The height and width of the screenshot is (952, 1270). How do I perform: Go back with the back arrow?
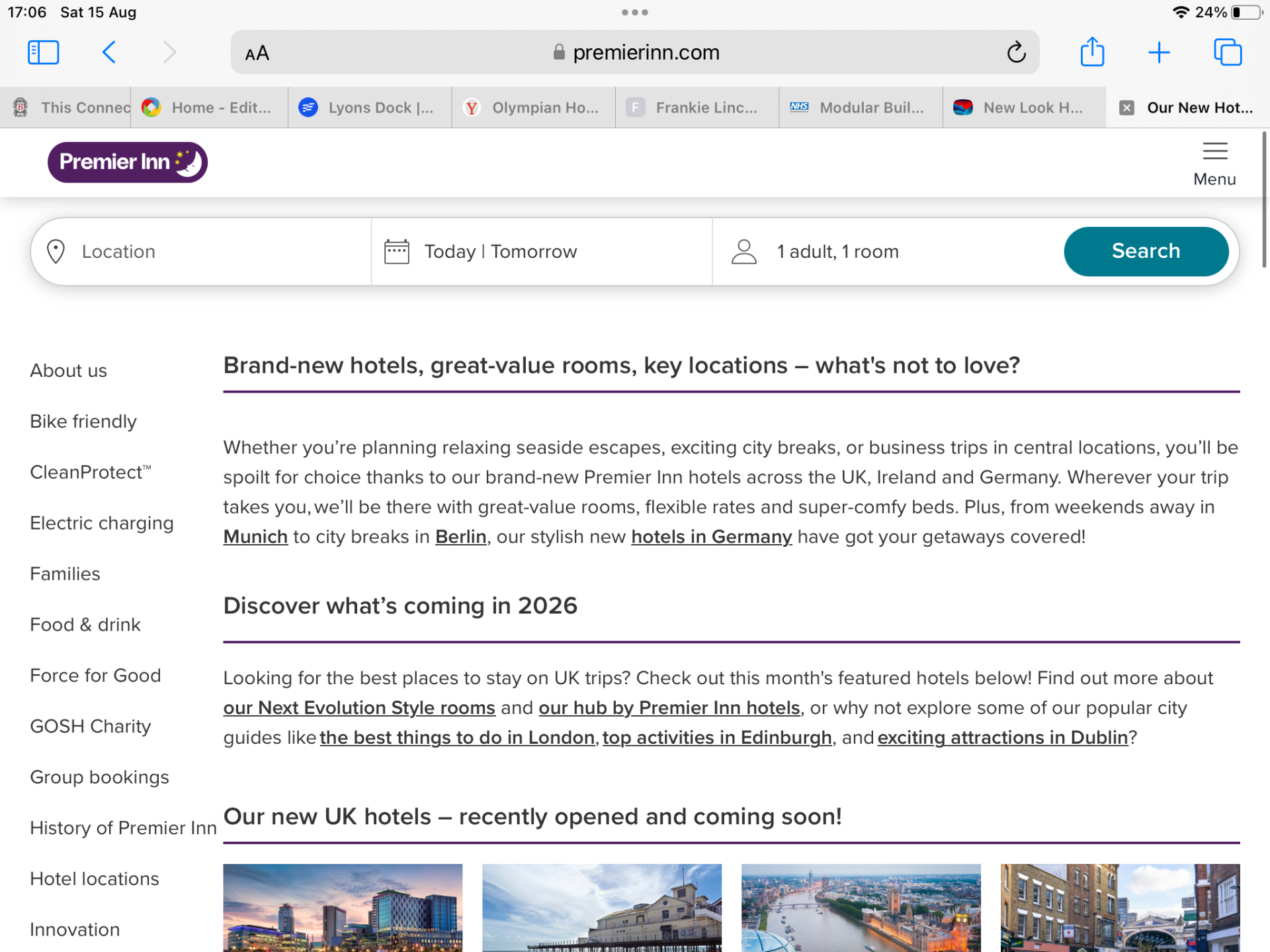109,52
